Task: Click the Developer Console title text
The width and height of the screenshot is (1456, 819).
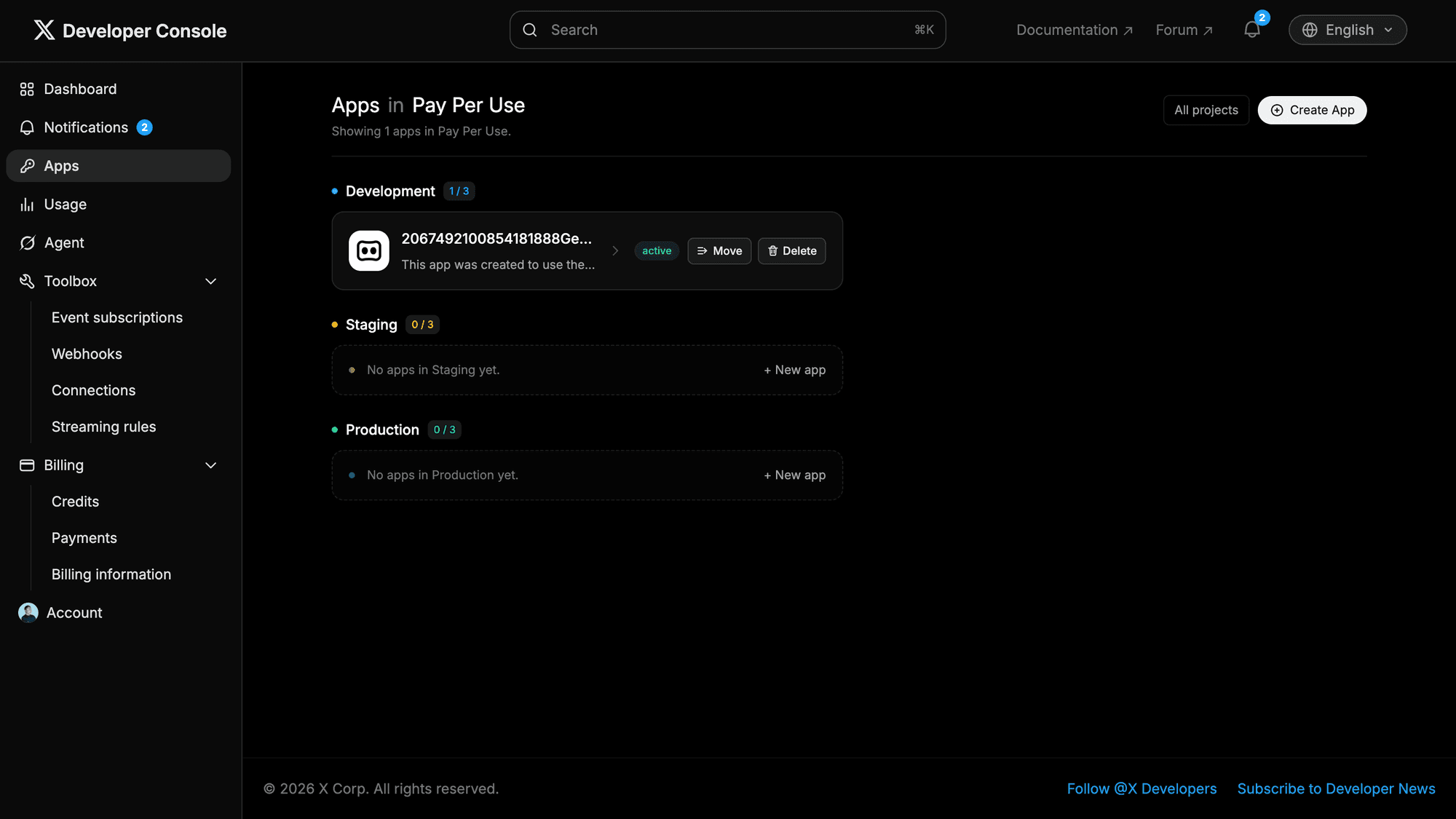Action: (x=144, y=31)
